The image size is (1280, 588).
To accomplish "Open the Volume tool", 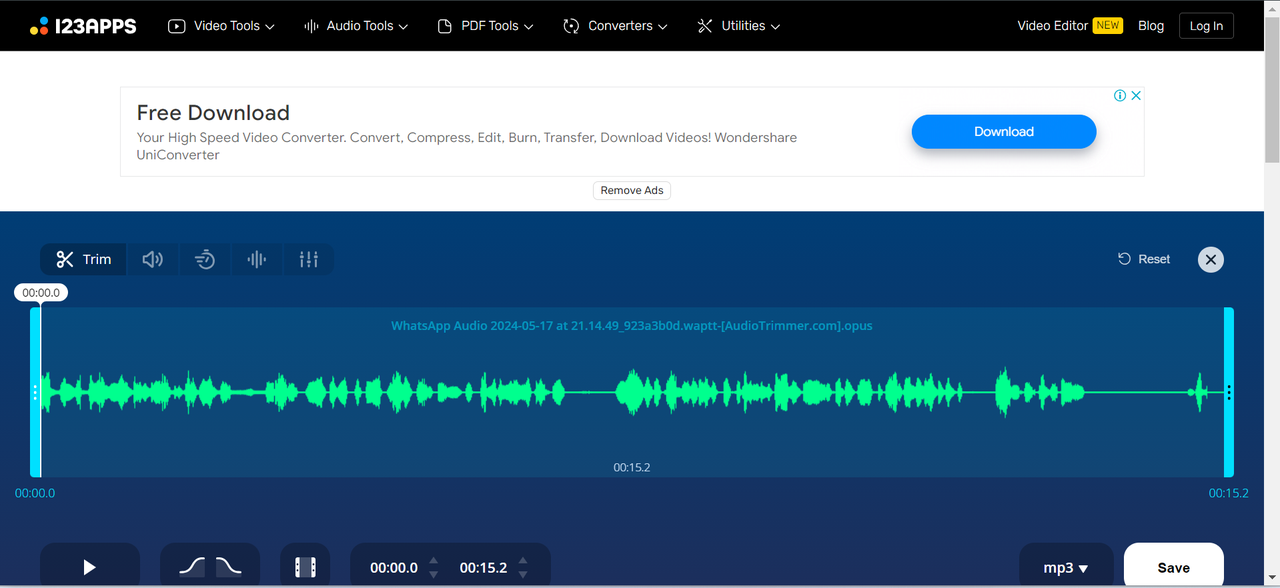I will point(153,260).
